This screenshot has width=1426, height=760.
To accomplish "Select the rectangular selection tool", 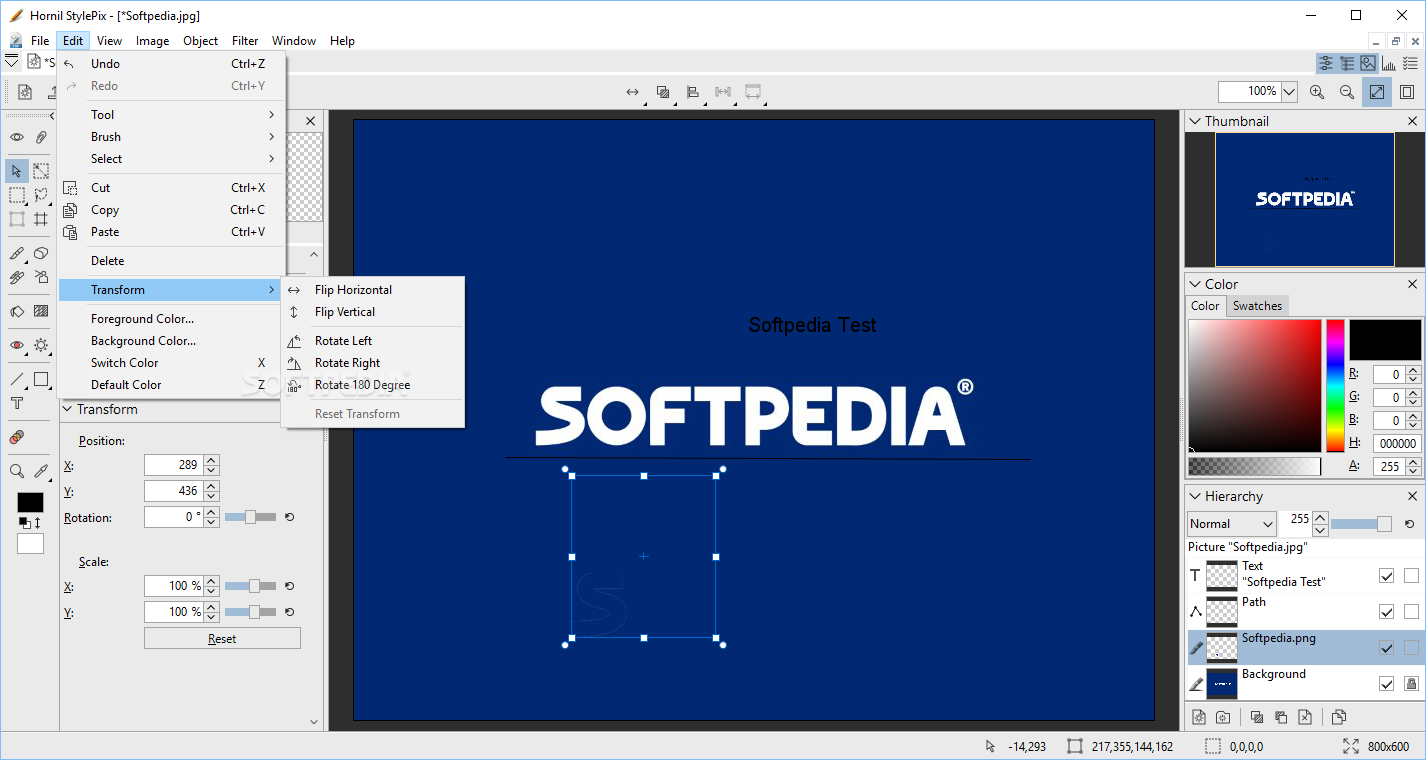I will (17, 195).
